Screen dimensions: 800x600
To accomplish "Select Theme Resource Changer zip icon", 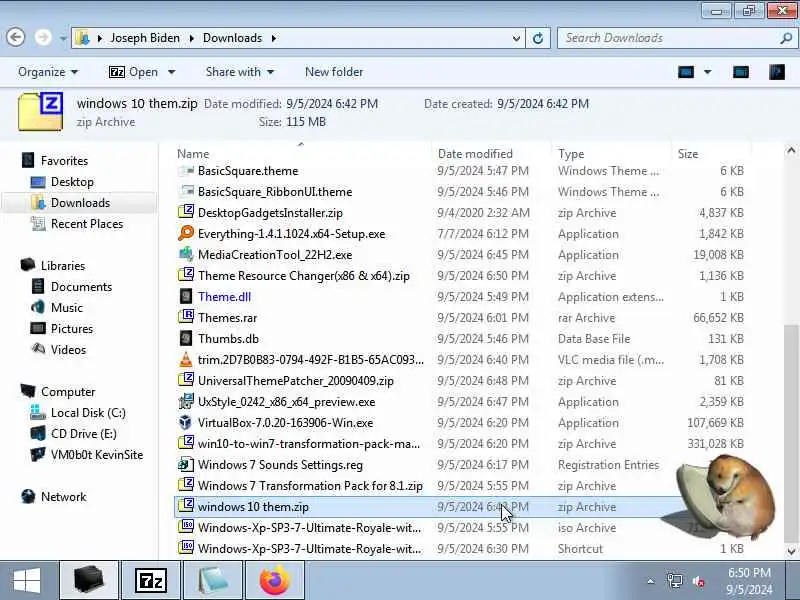I will point(186,275).
